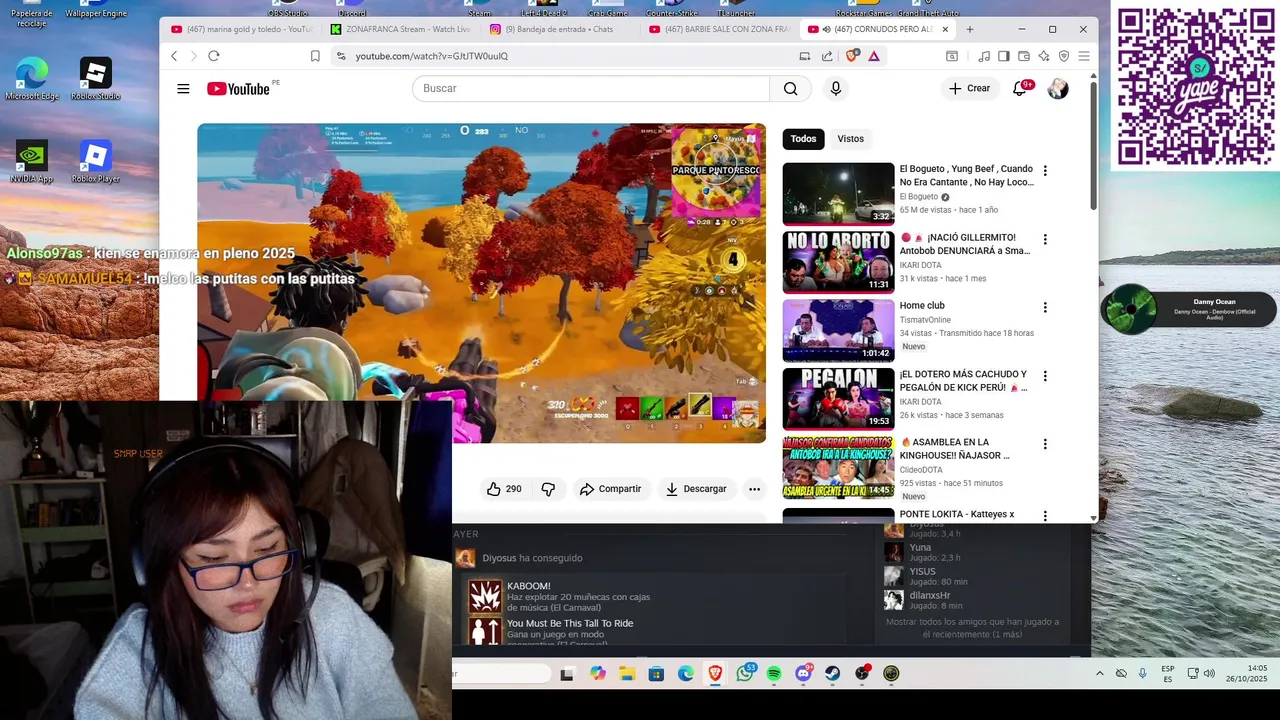Open Discord from the taskbar
The image size is (1280, 720).
click(803, 674)
